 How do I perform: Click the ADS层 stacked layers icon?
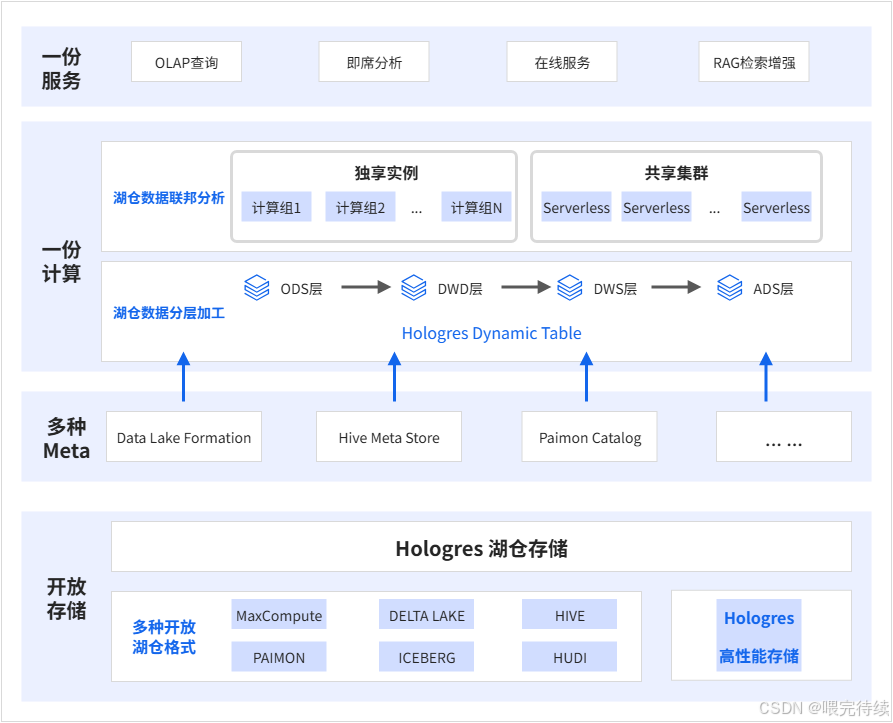pos(730,287)
